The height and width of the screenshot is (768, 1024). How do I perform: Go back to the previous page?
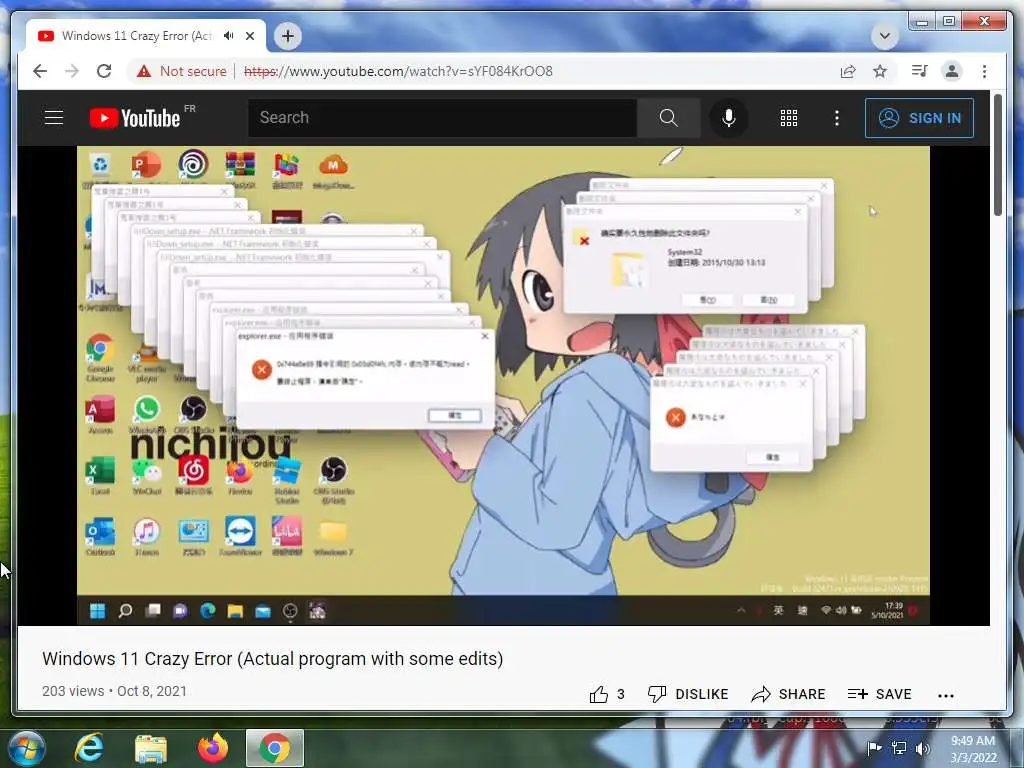[40, 71]
